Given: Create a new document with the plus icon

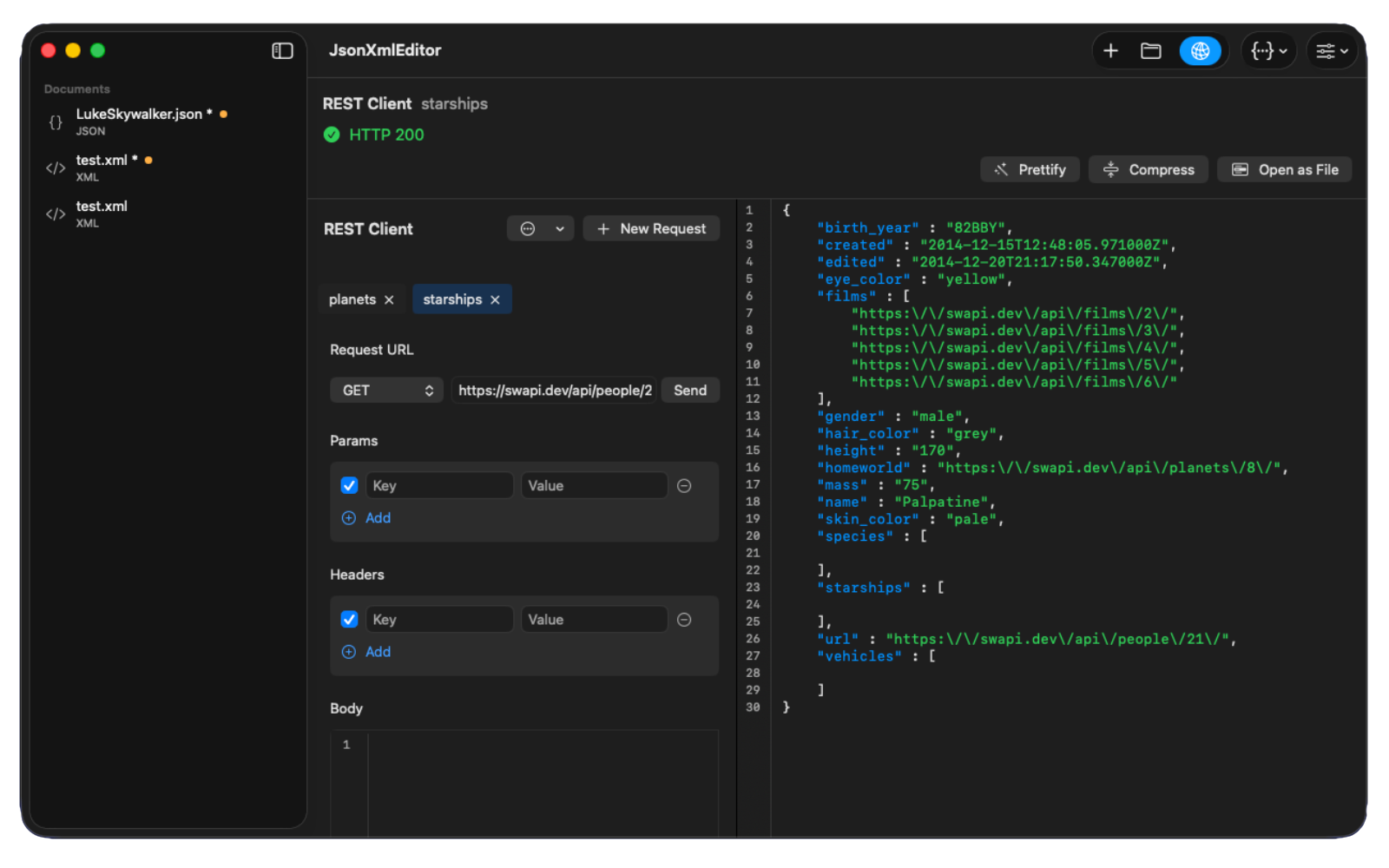Looking at the screenshot, I should coord(1111,50).
